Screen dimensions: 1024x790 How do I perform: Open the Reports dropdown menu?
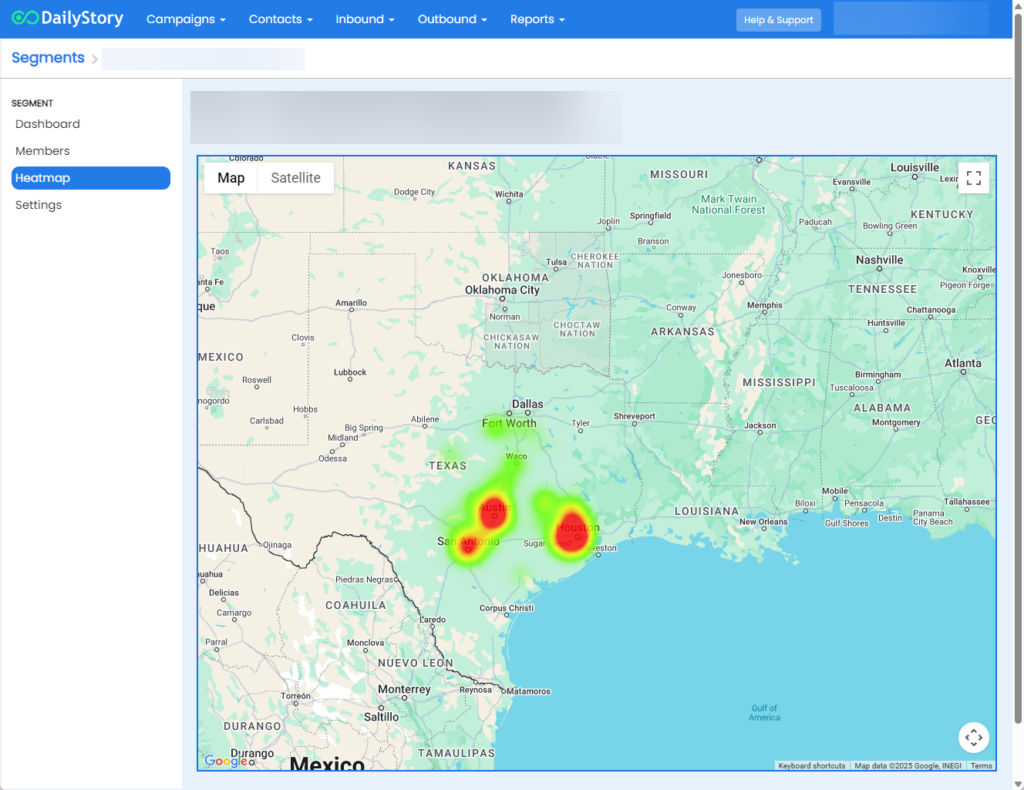537,19
